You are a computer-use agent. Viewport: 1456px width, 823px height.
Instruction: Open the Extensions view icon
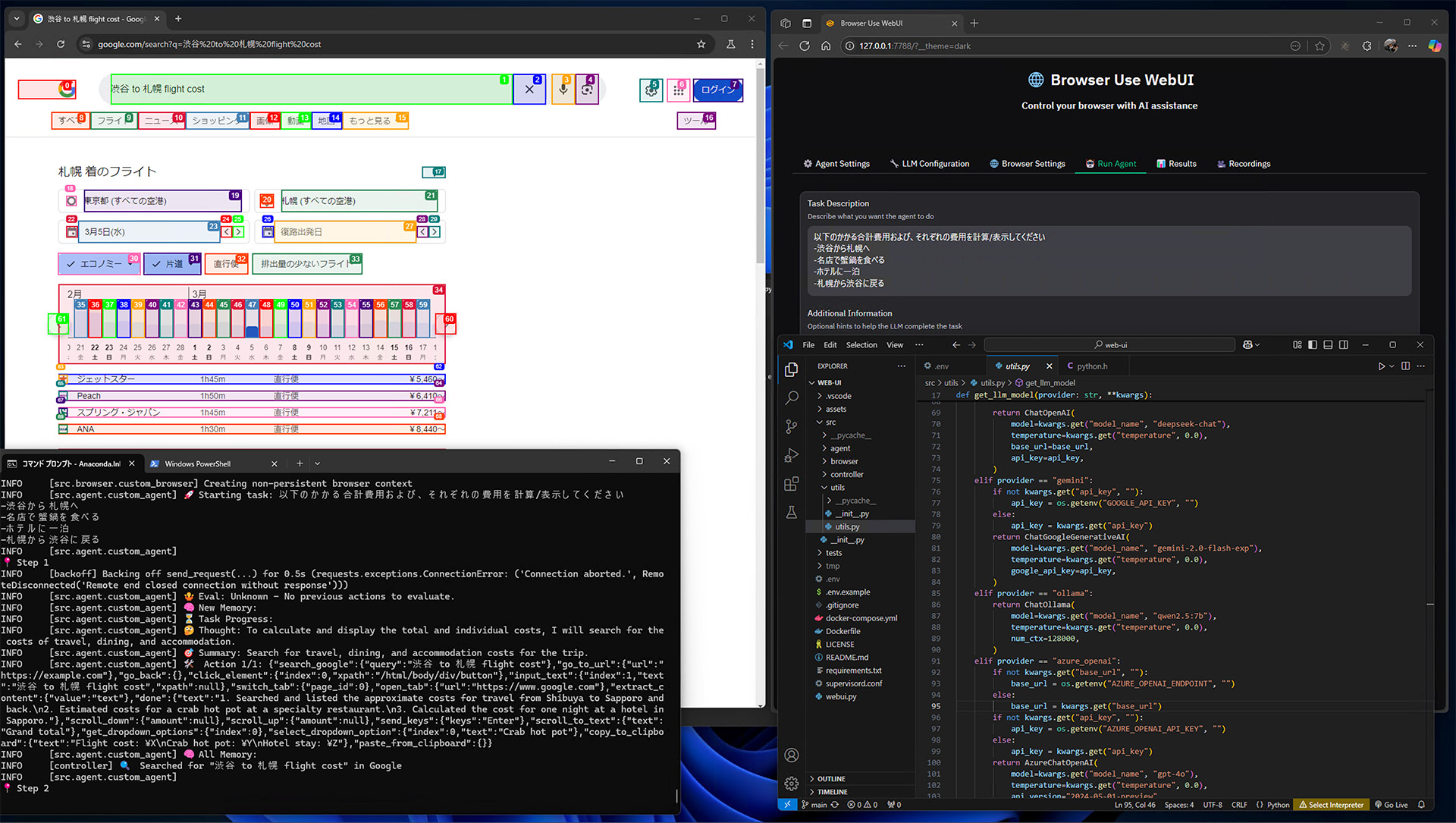(x=792, y=484)
